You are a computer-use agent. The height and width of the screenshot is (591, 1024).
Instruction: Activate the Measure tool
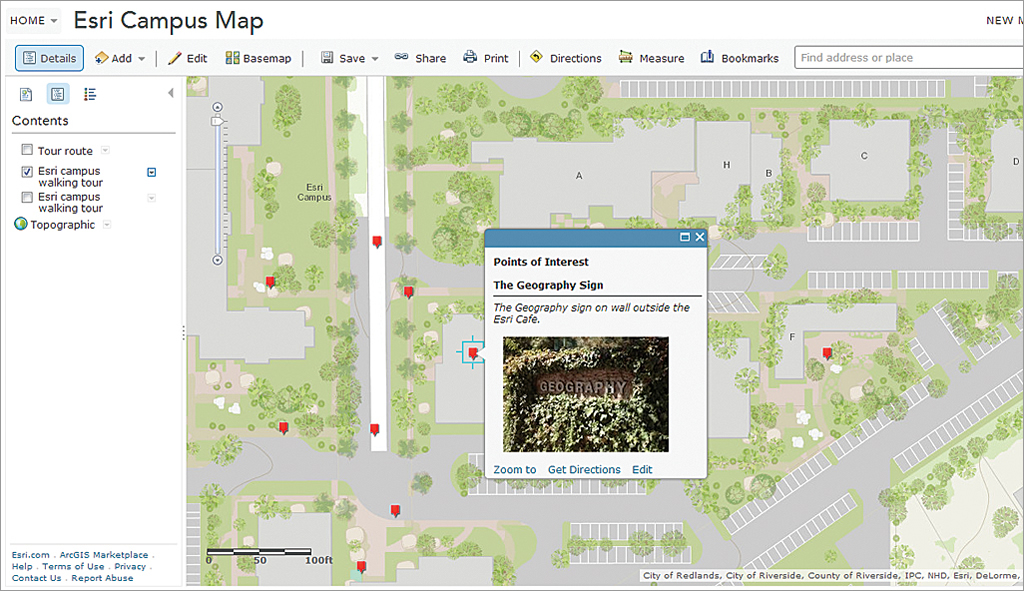click(x=651, y=58)
